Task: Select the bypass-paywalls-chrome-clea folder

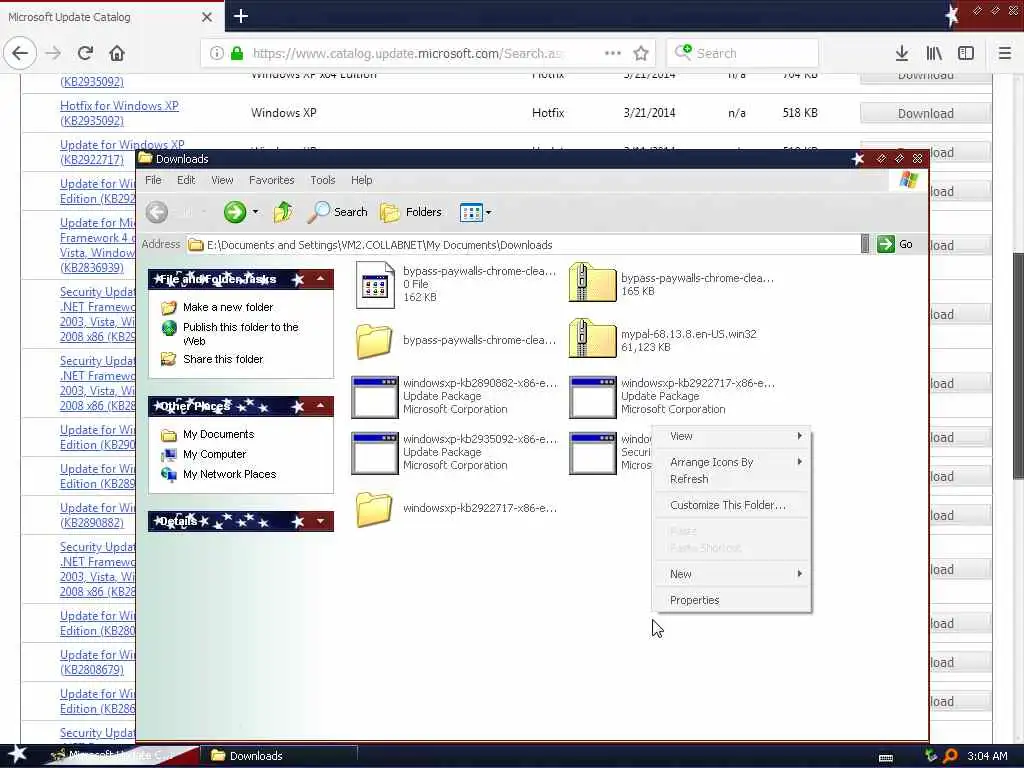Action: (x=456, y=340)
